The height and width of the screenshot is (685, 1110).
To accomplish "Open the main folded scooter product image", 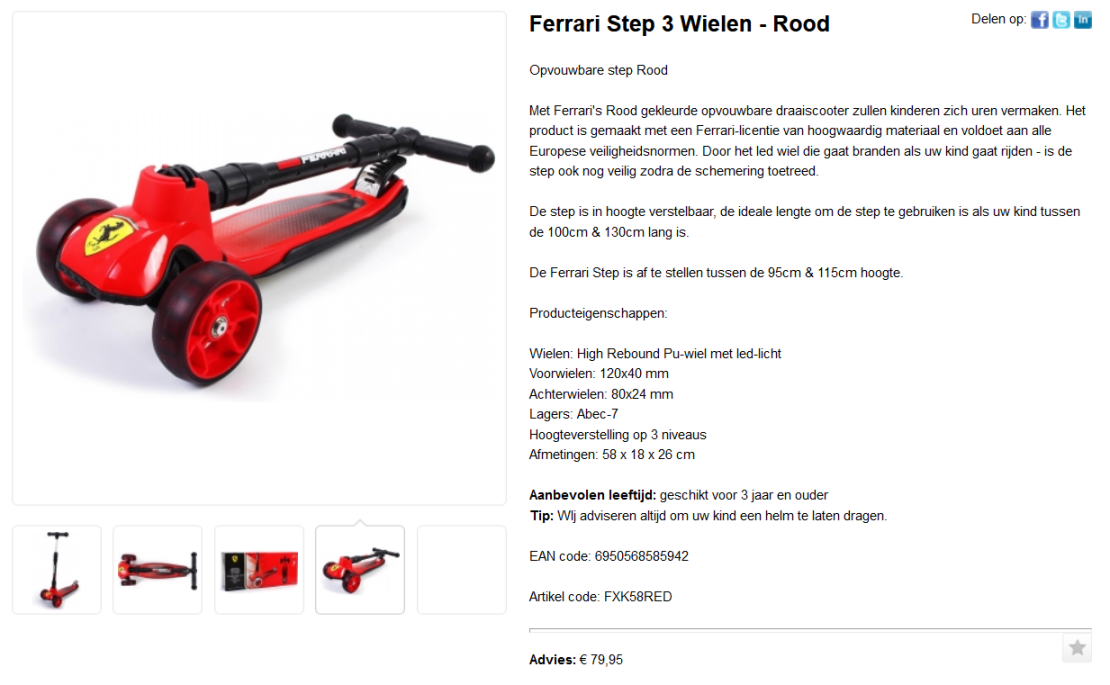I will click(259, 258).
